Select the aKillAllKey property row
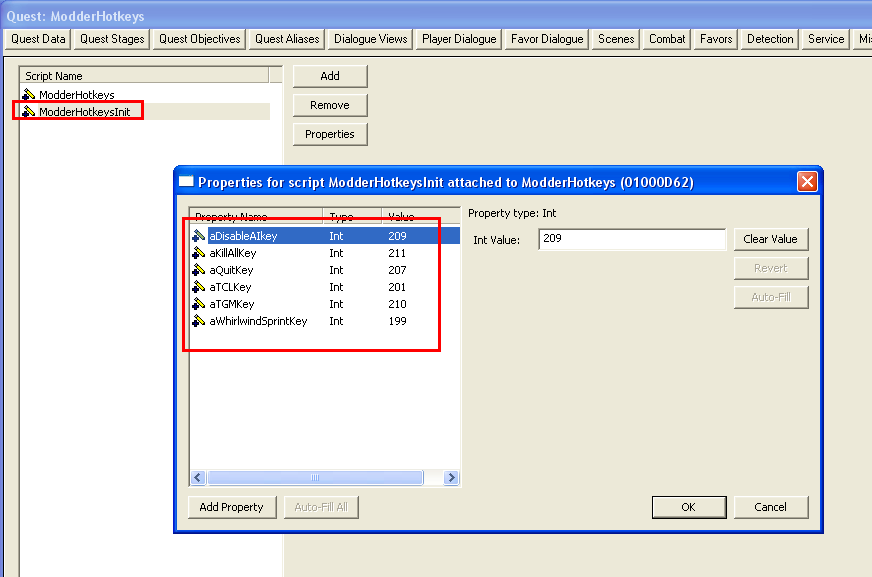Screen dimensions: 872x577 (x=325, y=253)
